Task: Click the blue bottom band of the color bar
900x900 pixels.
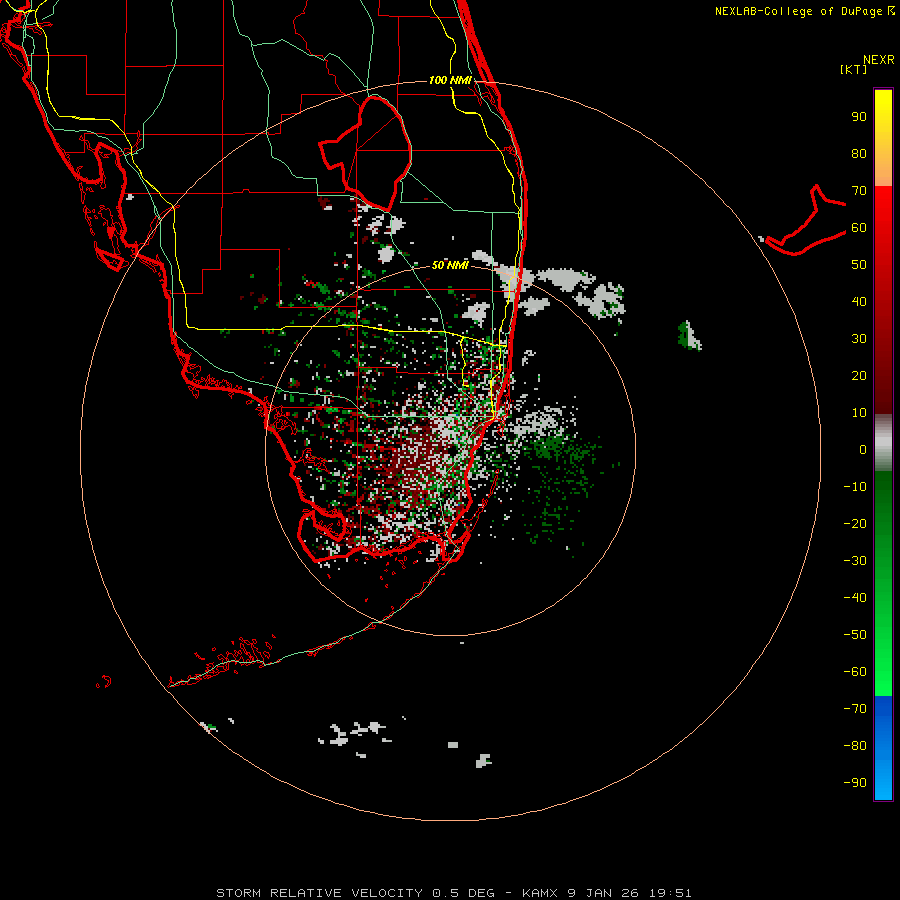Action: tap(883, 748)
